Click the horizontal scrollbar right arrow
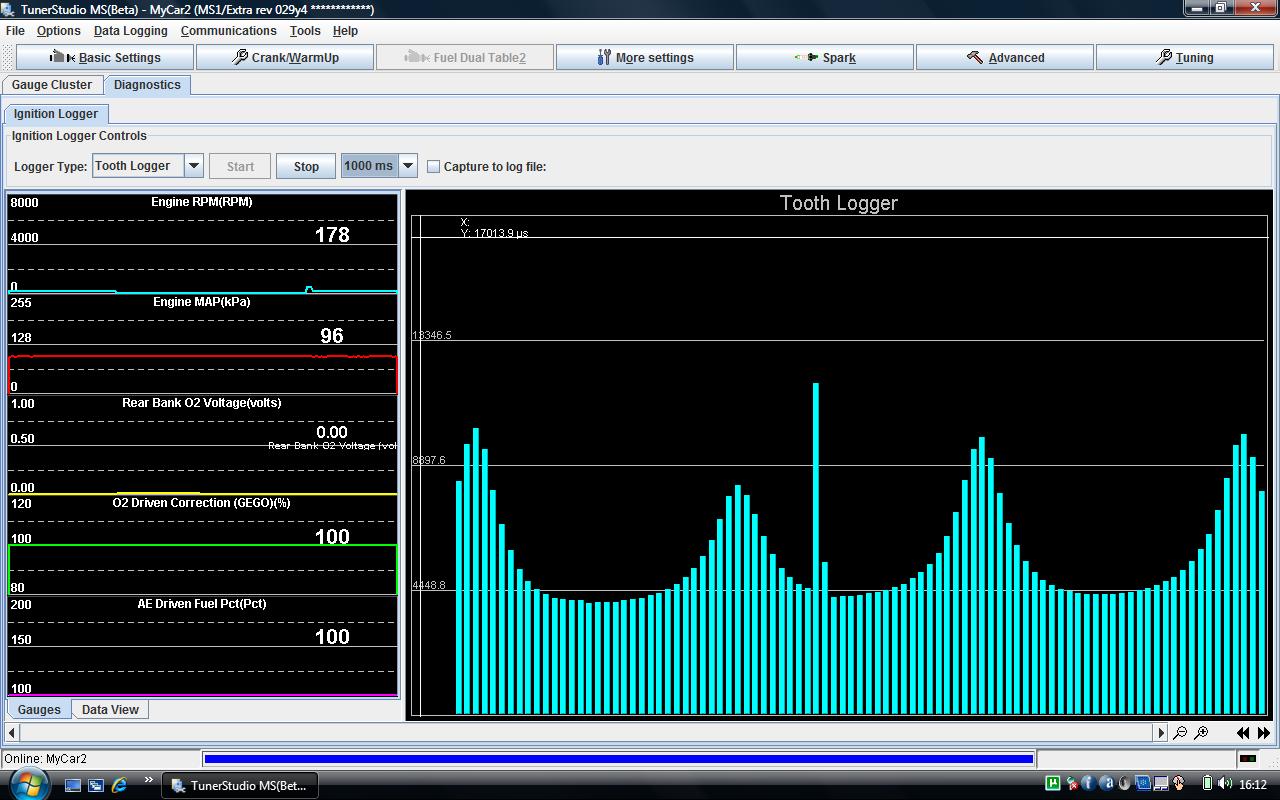This screenshot has height=800, width=1280. pos(1161,733)
